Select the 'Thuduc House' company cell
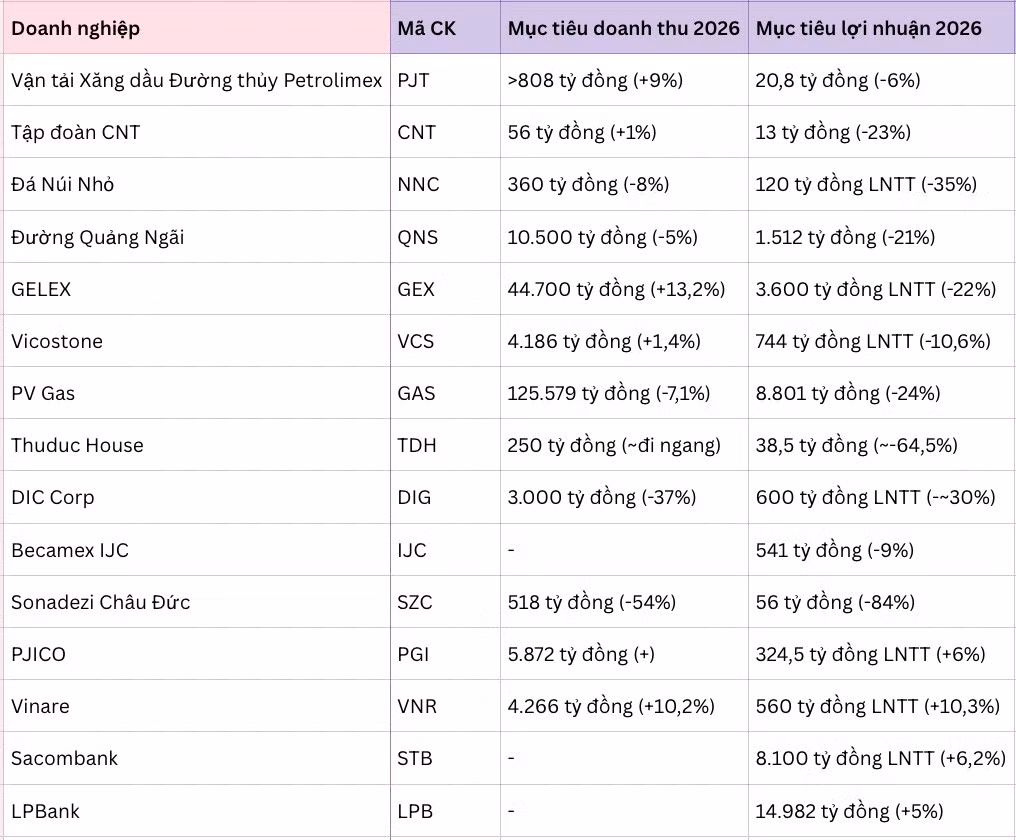Screen dimensions: 1016x840 77,445
